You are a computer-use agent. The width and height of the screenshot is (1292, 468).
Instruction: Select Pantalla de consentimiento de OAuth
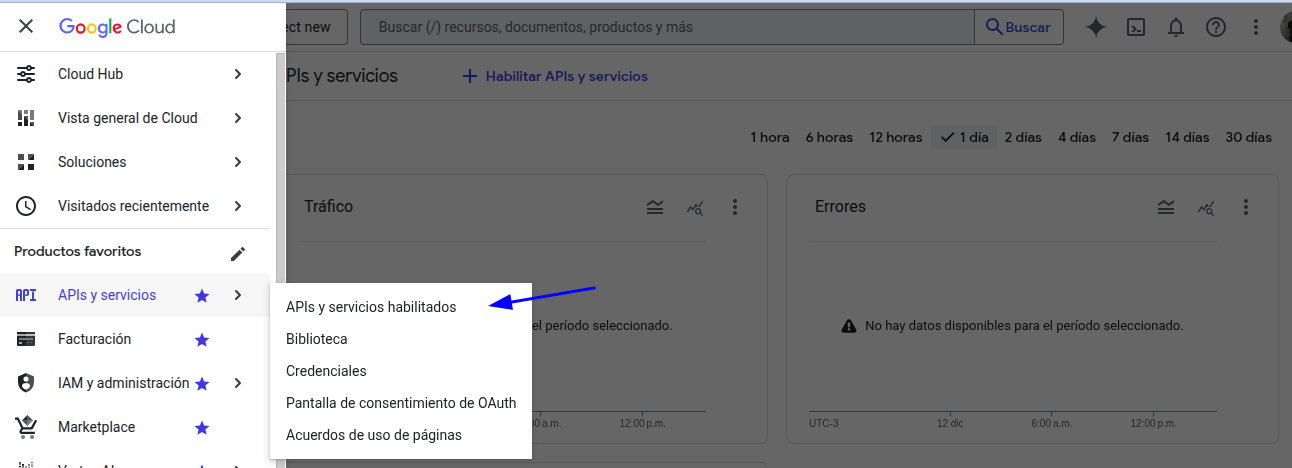401,403
